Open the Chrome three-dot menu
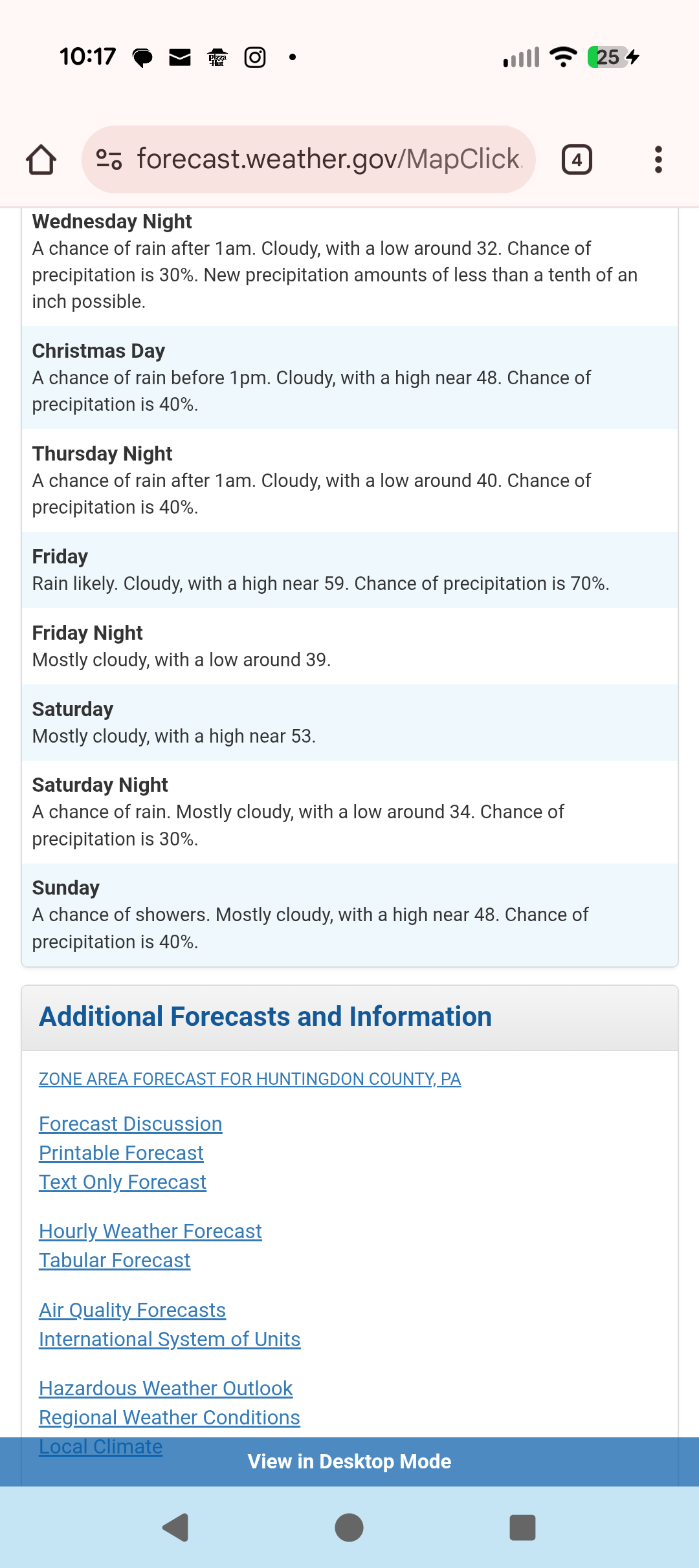This screenshot has width=699, height=1568. coord(658,160)
